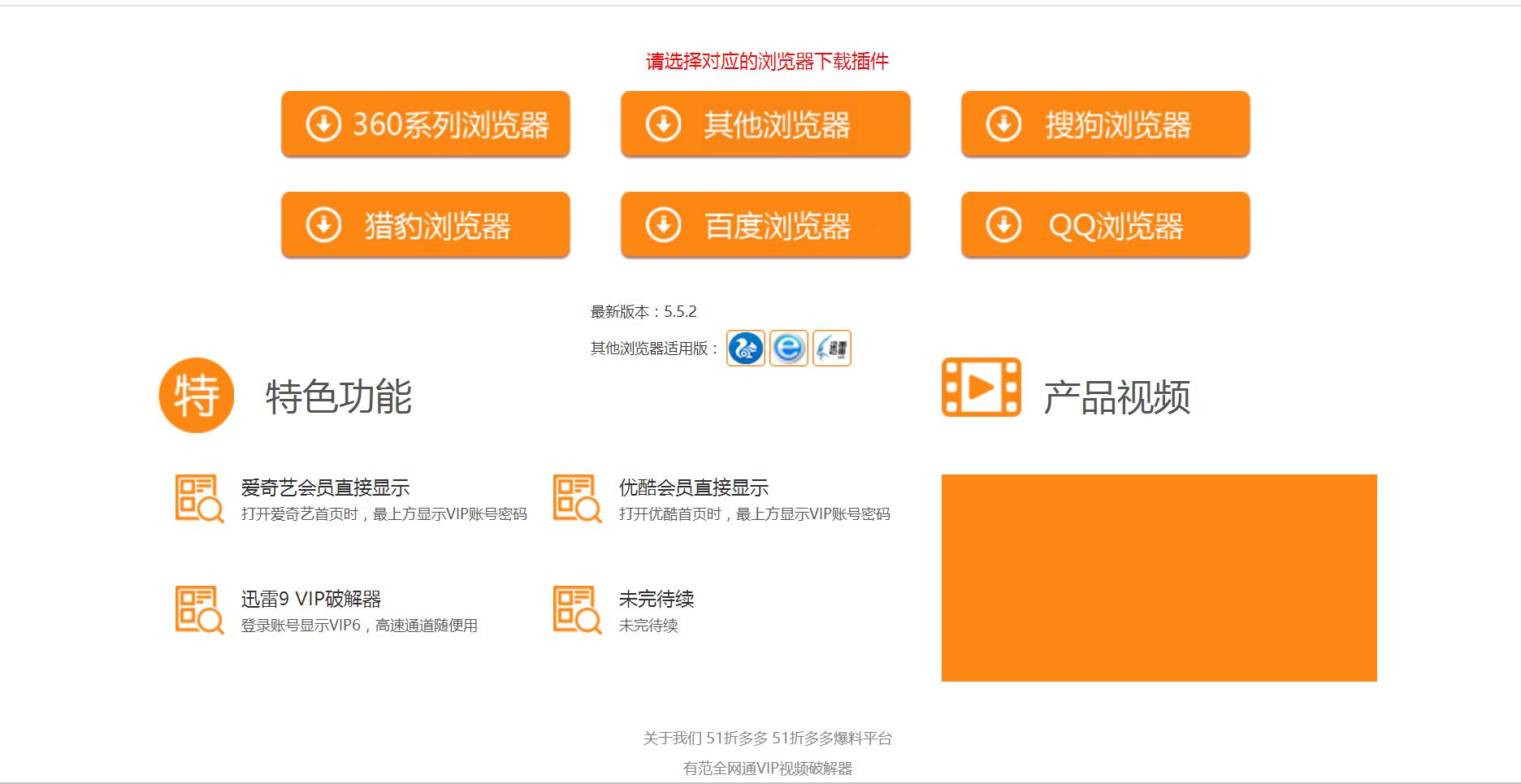Click the download arrow on 360系列浏览器 button
1521x784 pixels.
(x=323, y=123)
